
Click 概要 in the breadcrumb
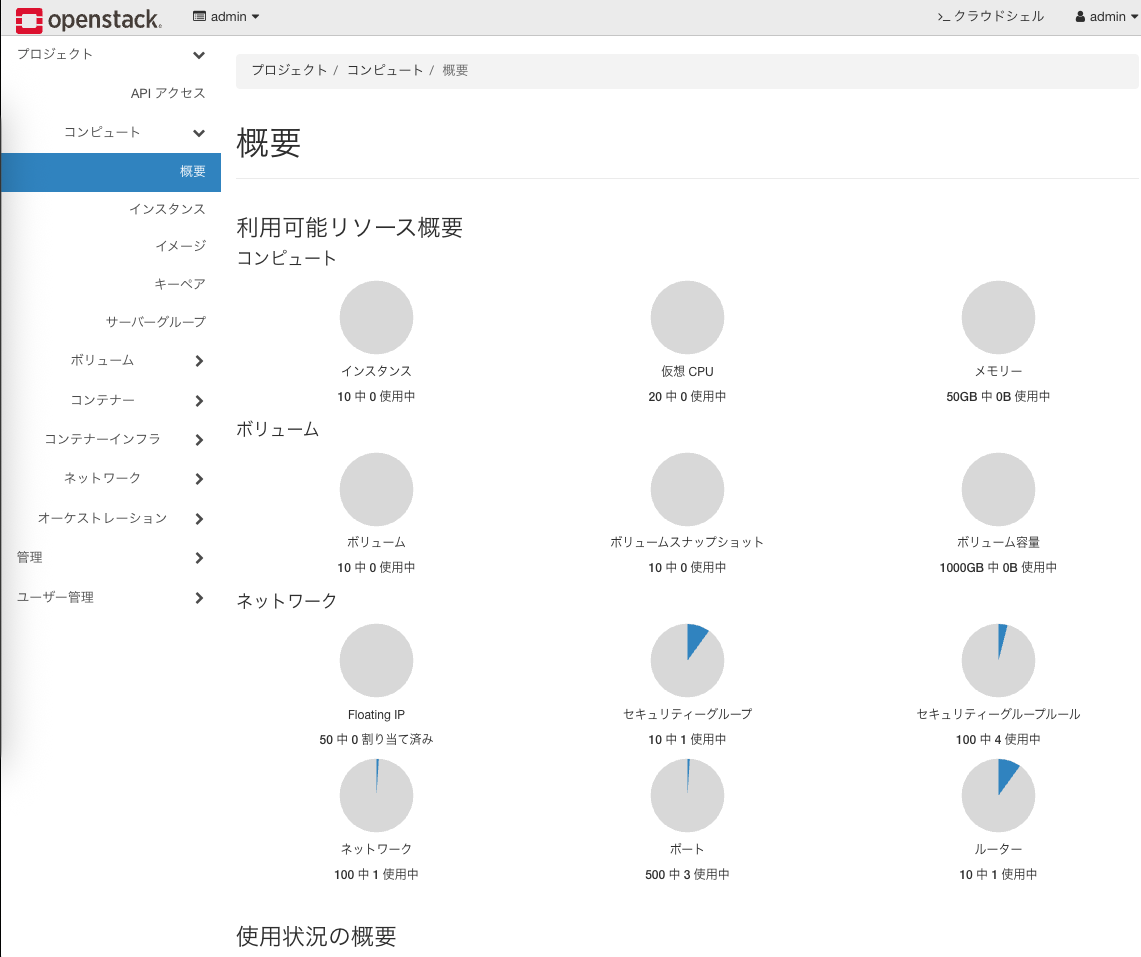455,70
